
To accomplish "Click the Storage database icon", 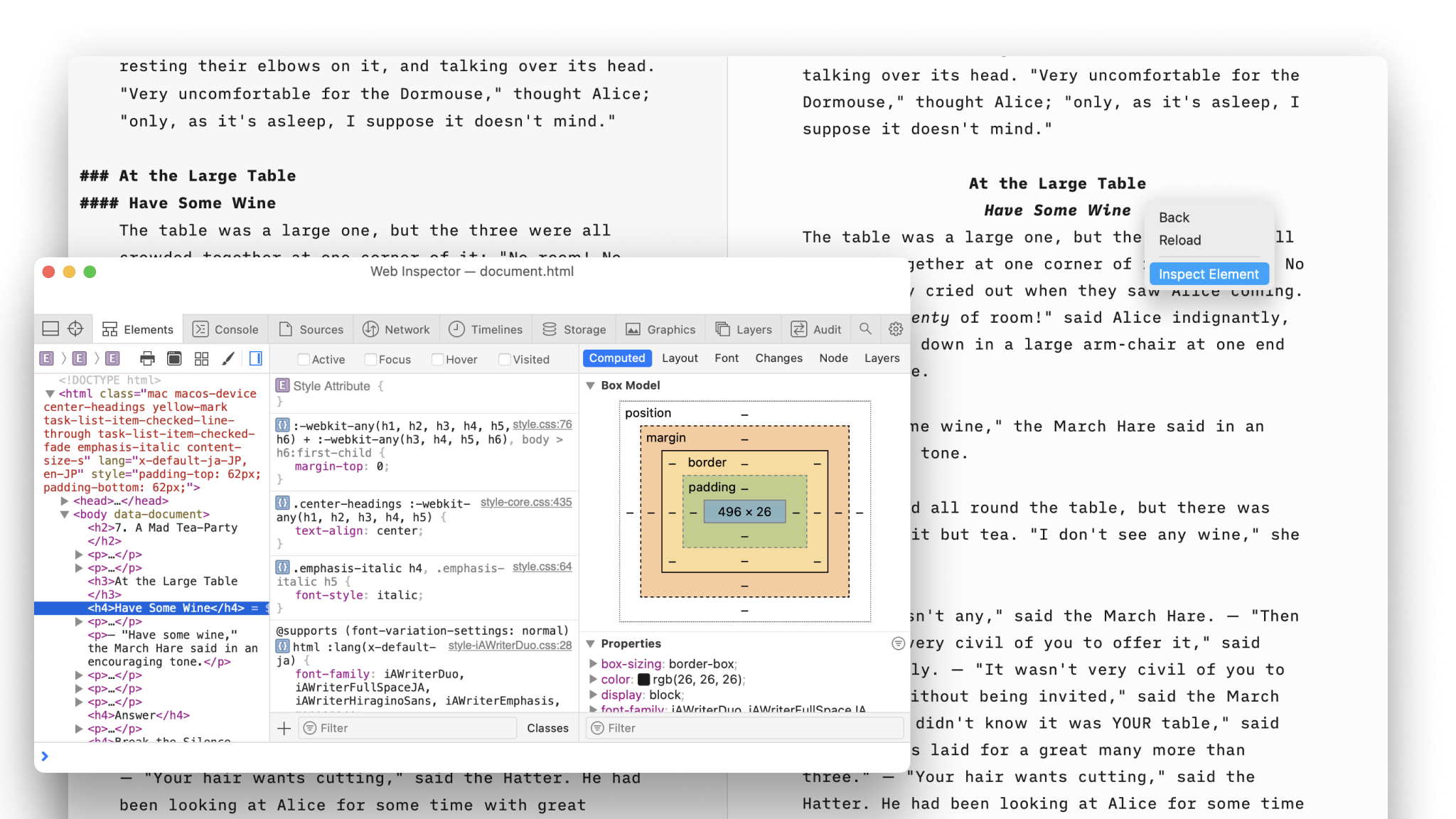I will point(550,329).
